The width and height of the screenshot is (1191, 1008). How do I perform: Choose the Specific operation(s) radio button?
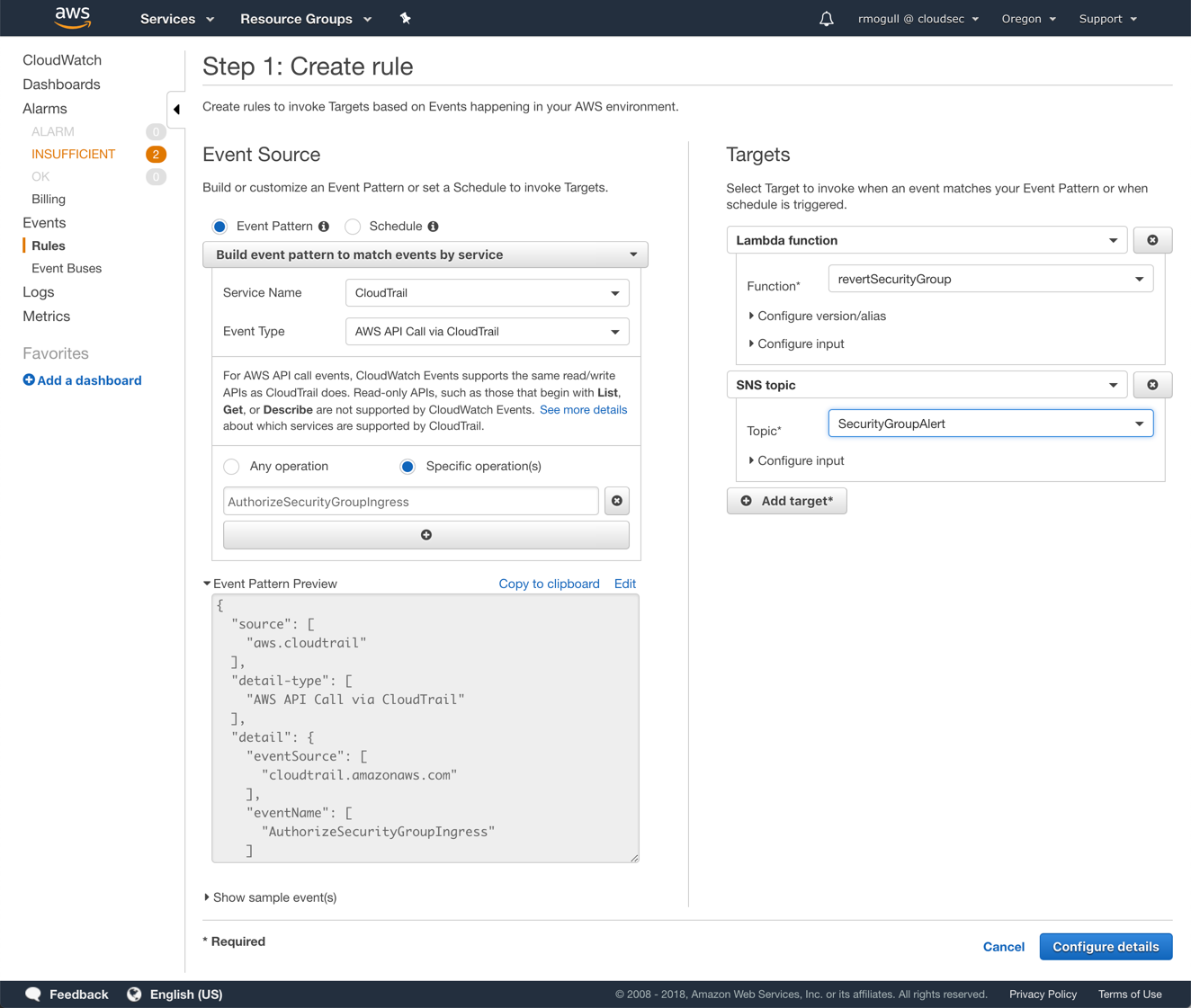(407, 467)
